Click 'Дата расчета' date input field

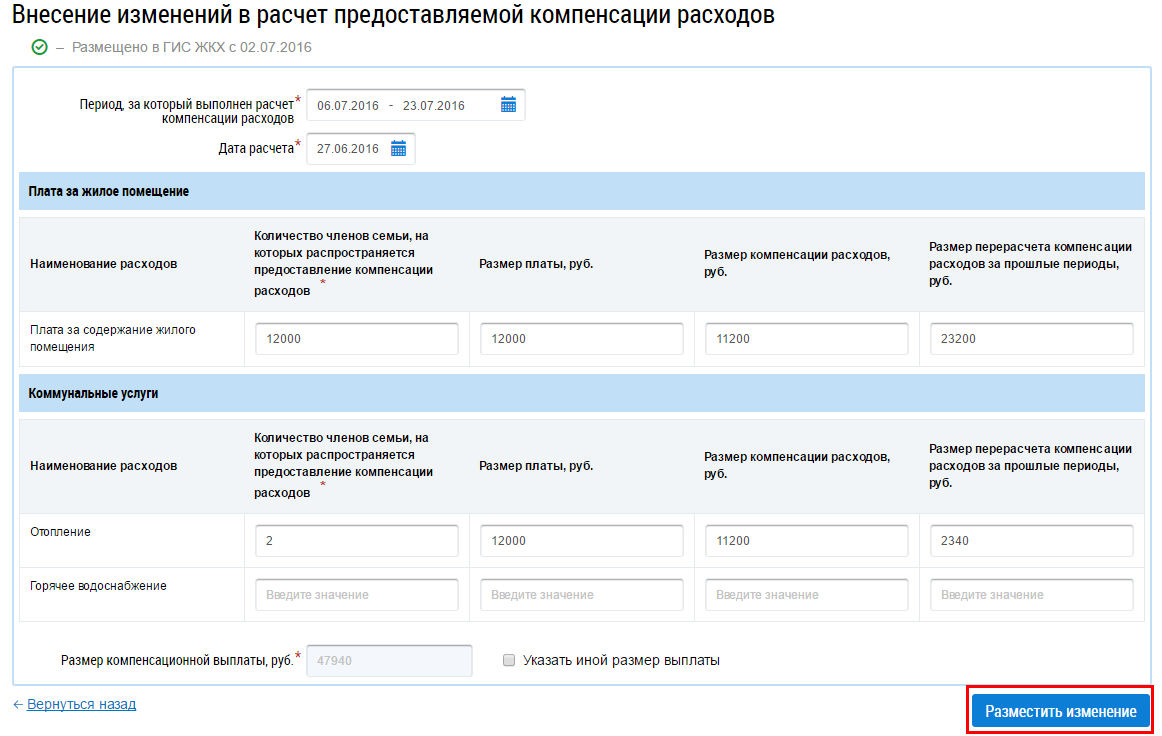[x=347, y=149]
